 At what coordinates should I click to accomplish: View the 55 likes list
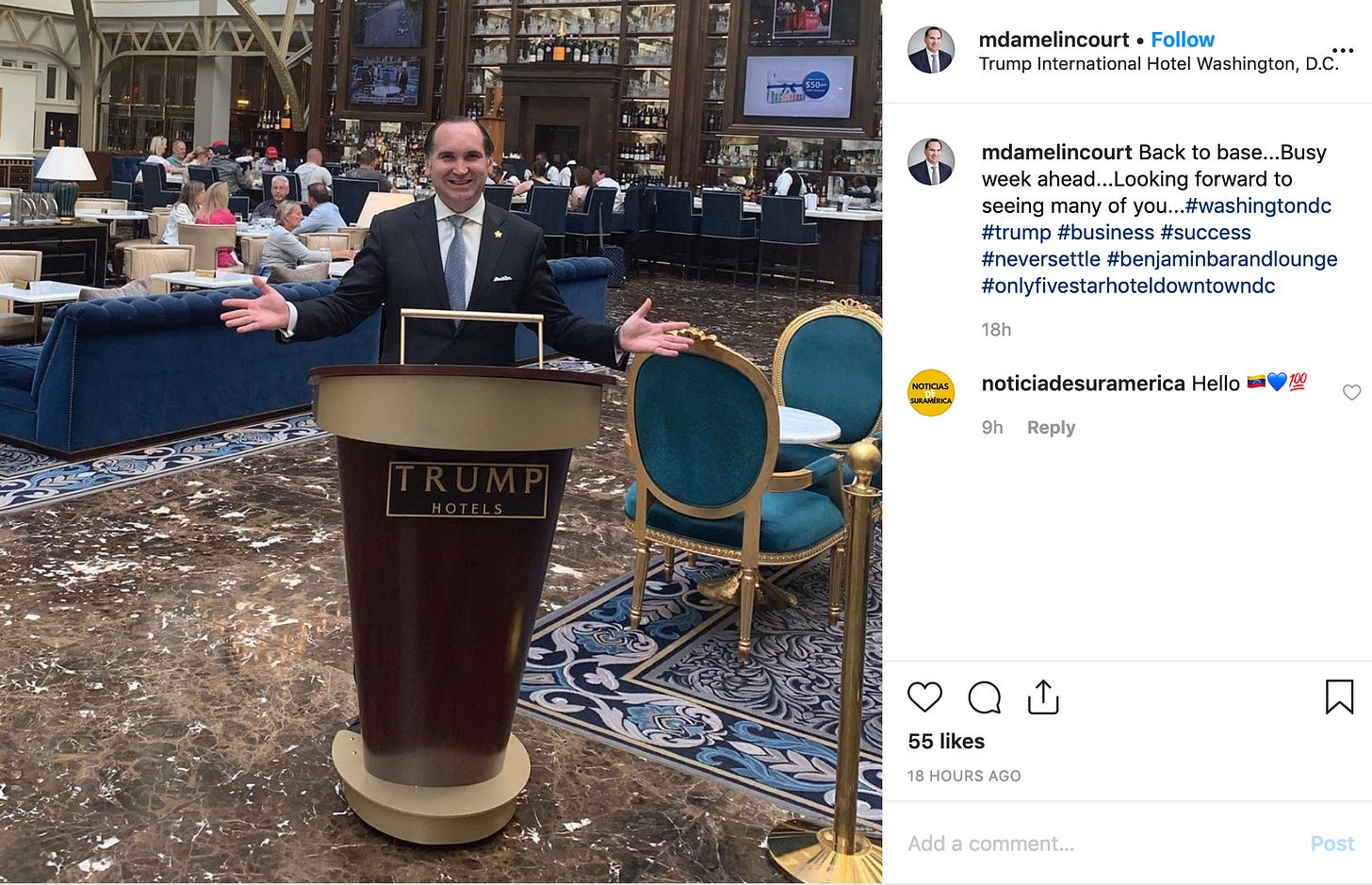(x=946, y=742)
